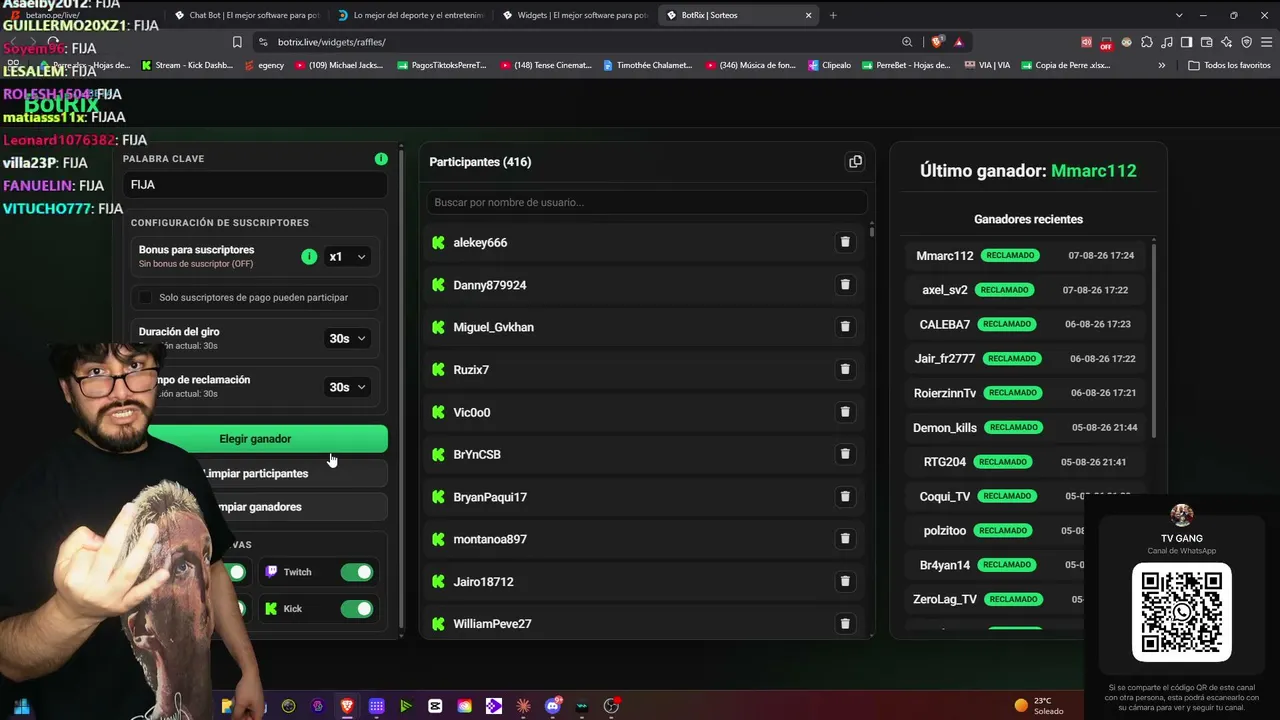Open the Brave main hamburger menu
The width and height of the screenshot is (1280, 720).
click(x=1265, y=42)
